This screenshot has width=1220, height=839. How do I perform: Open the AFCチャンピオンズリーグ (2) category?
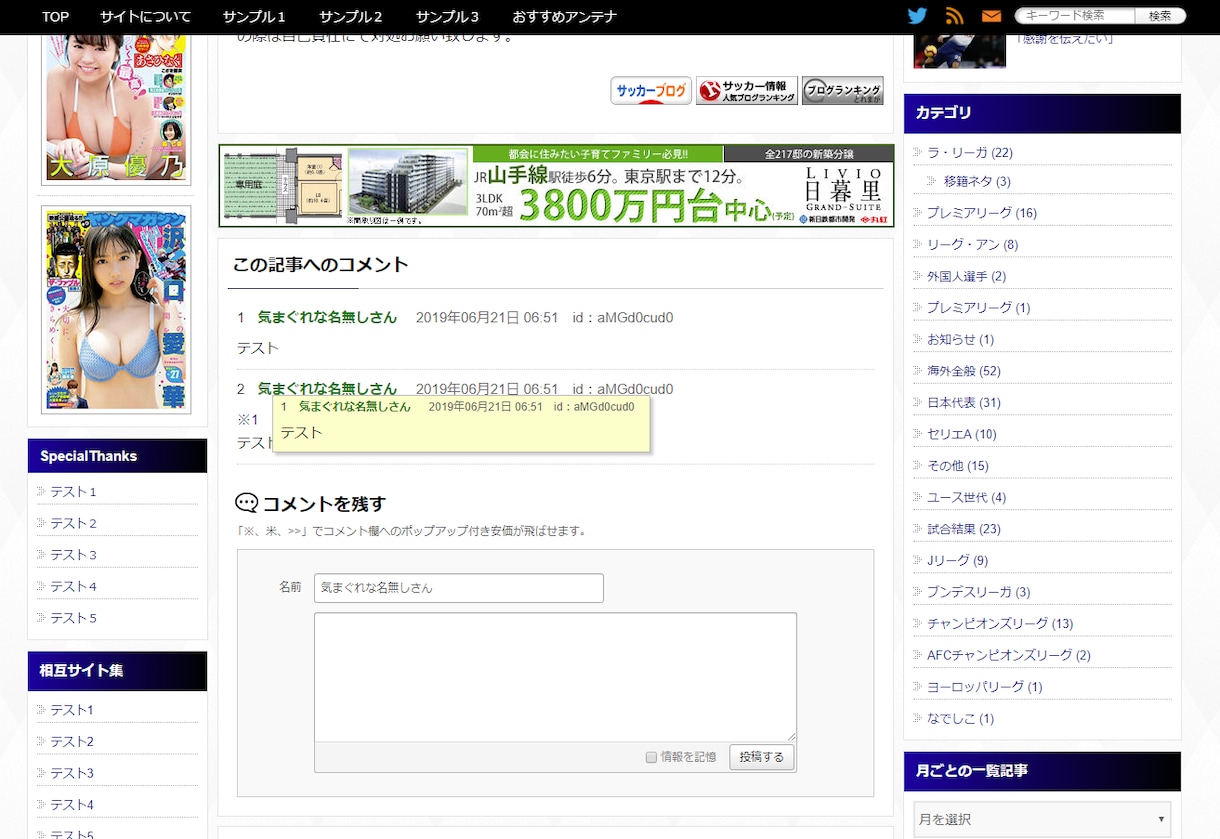[x=1009, y=655]
